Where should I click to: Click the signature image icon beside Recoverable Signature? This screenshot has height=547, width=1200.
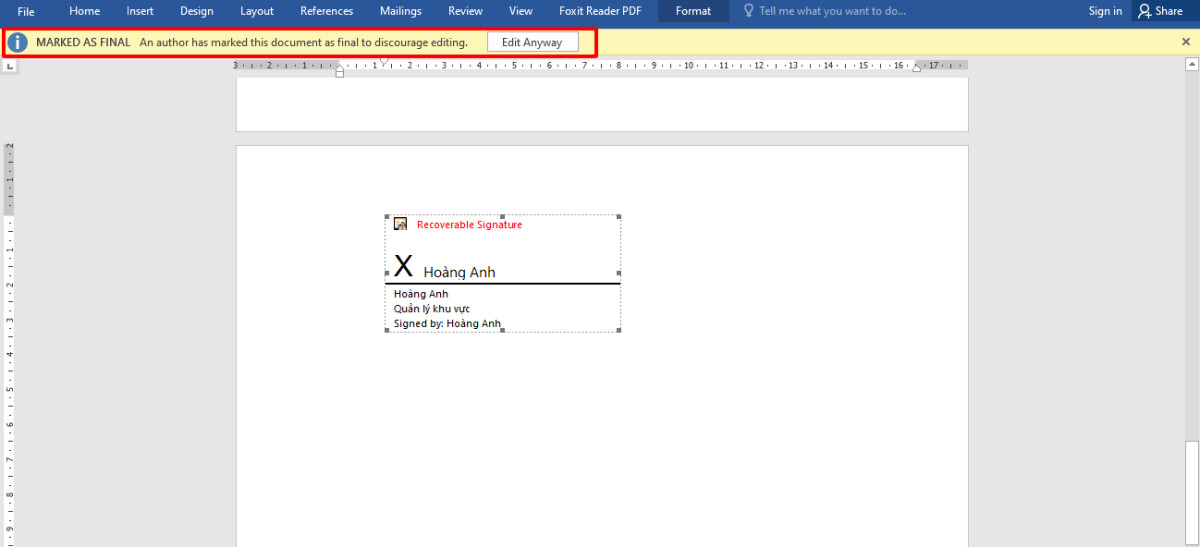(400, 224)
